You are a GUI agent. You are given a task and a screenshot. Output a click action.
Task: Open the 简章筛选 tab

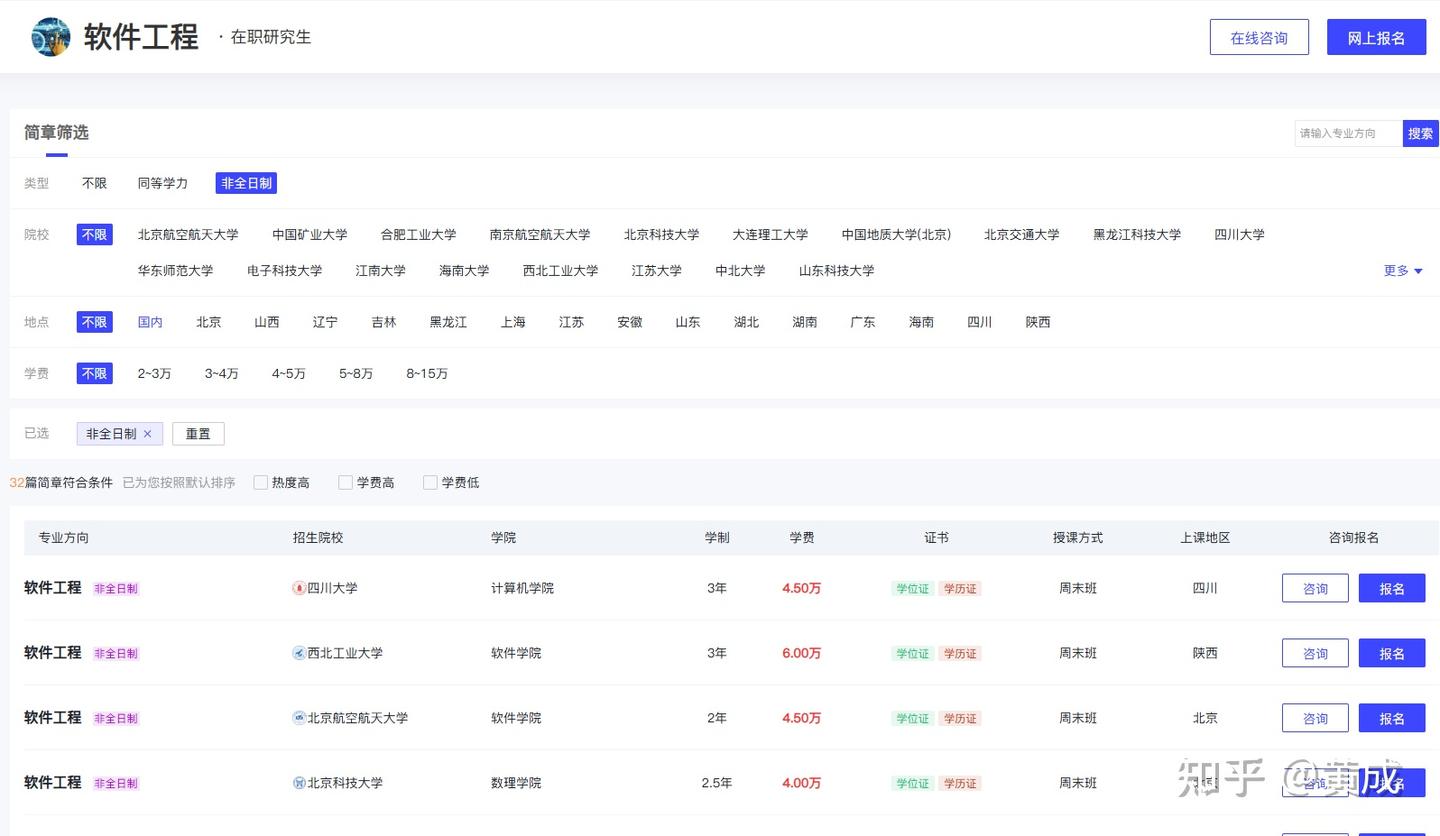tap(56, 133)
